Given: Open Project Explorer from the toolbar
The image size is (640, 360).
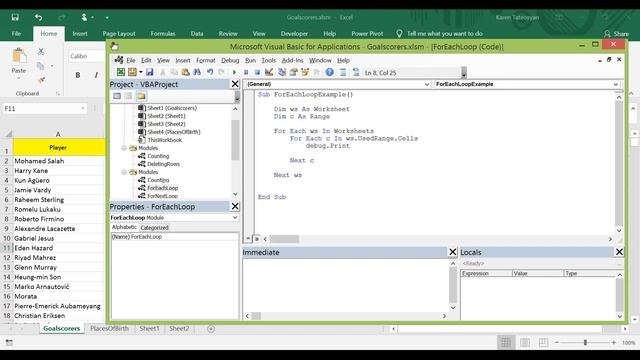Looking at the screenshot, I should pos(282,72).
